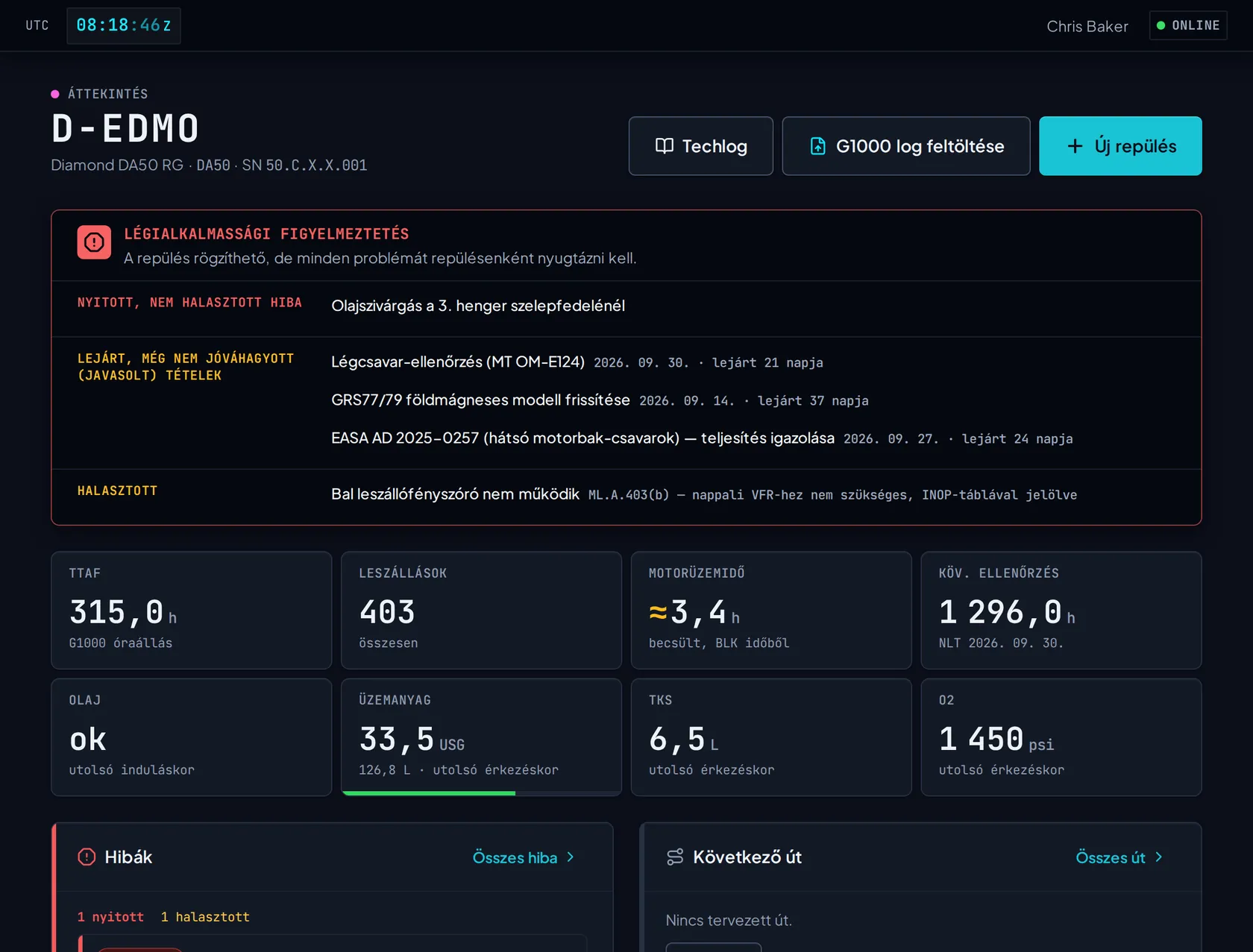Click the UTC clock display
This screenshot has height=952, width=1253.
(124, 25)
